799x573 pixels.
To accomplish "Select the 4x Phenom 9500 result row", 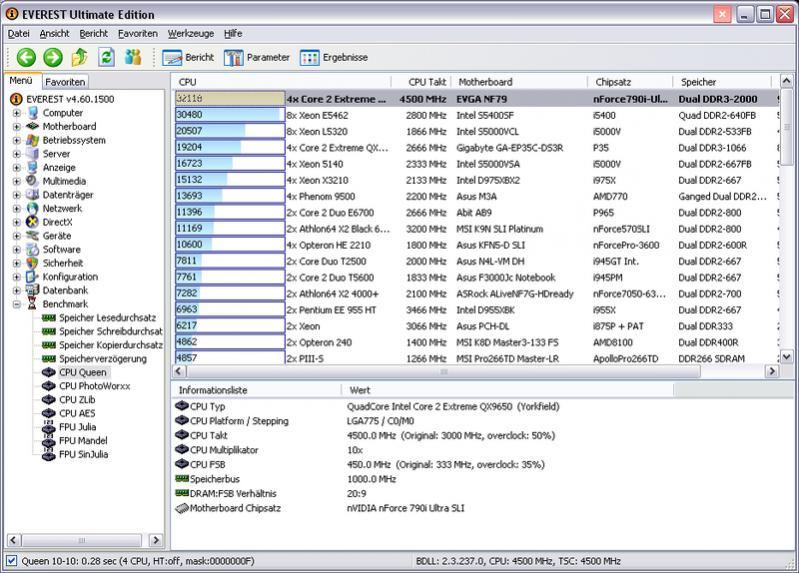I will coord(477,196).
